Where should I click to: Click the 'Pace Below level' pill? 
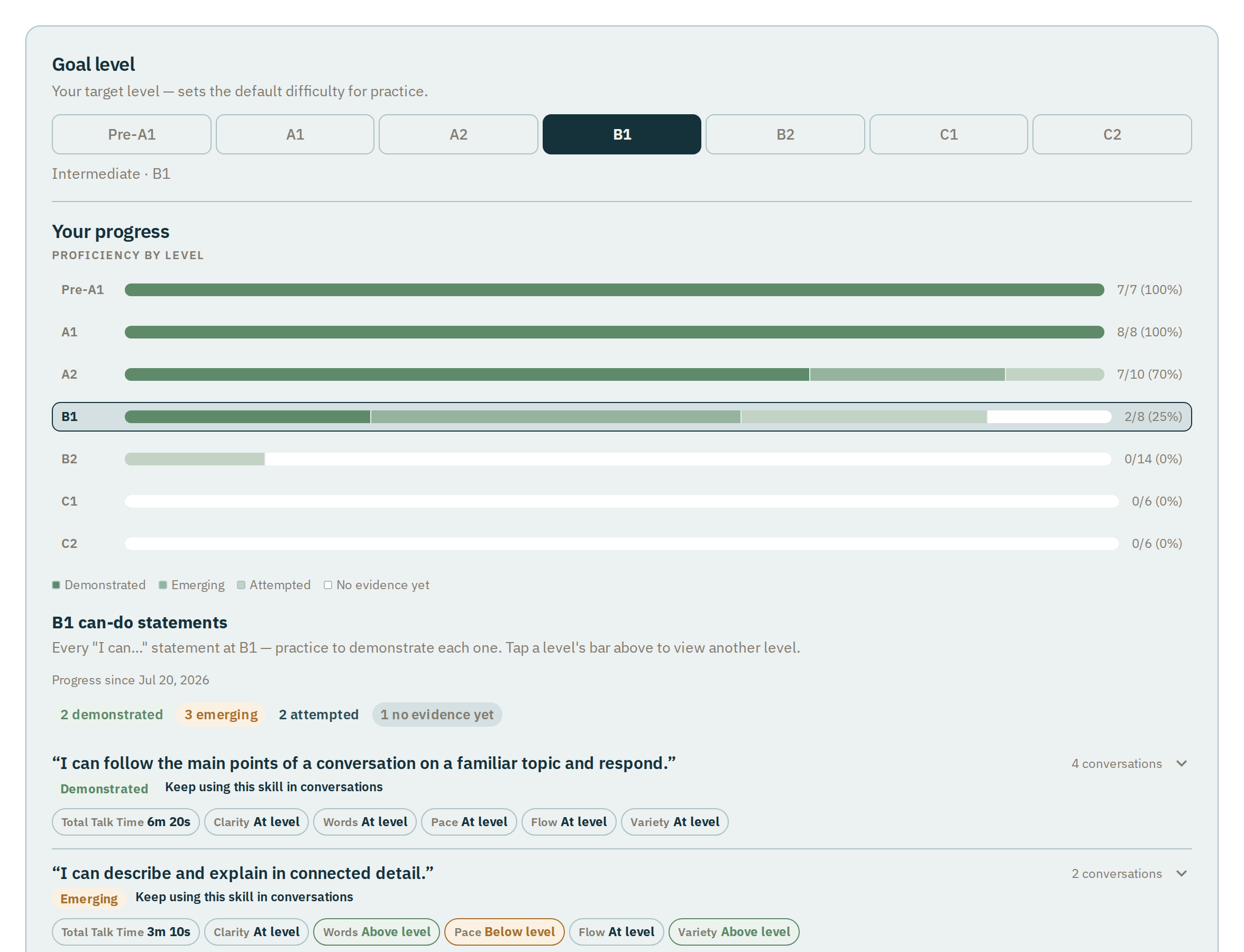[505, 931]
